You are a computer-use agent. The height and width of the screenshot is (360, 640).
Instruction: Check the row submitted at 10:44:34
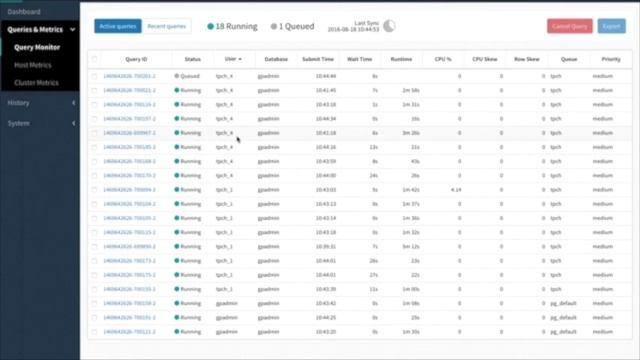point(94,119)
